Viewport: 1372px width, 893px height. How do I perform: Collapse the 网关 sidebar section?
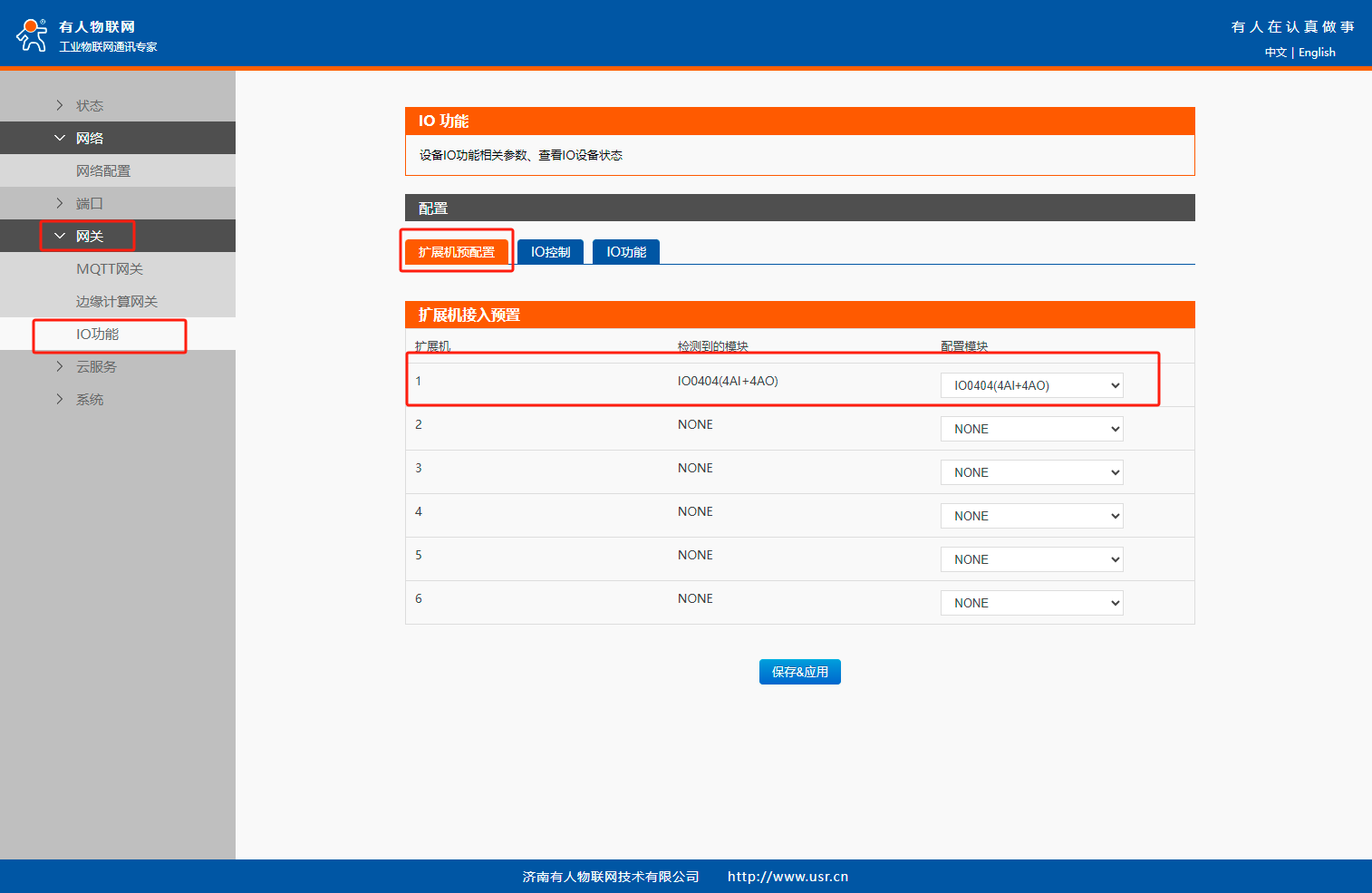89,236
